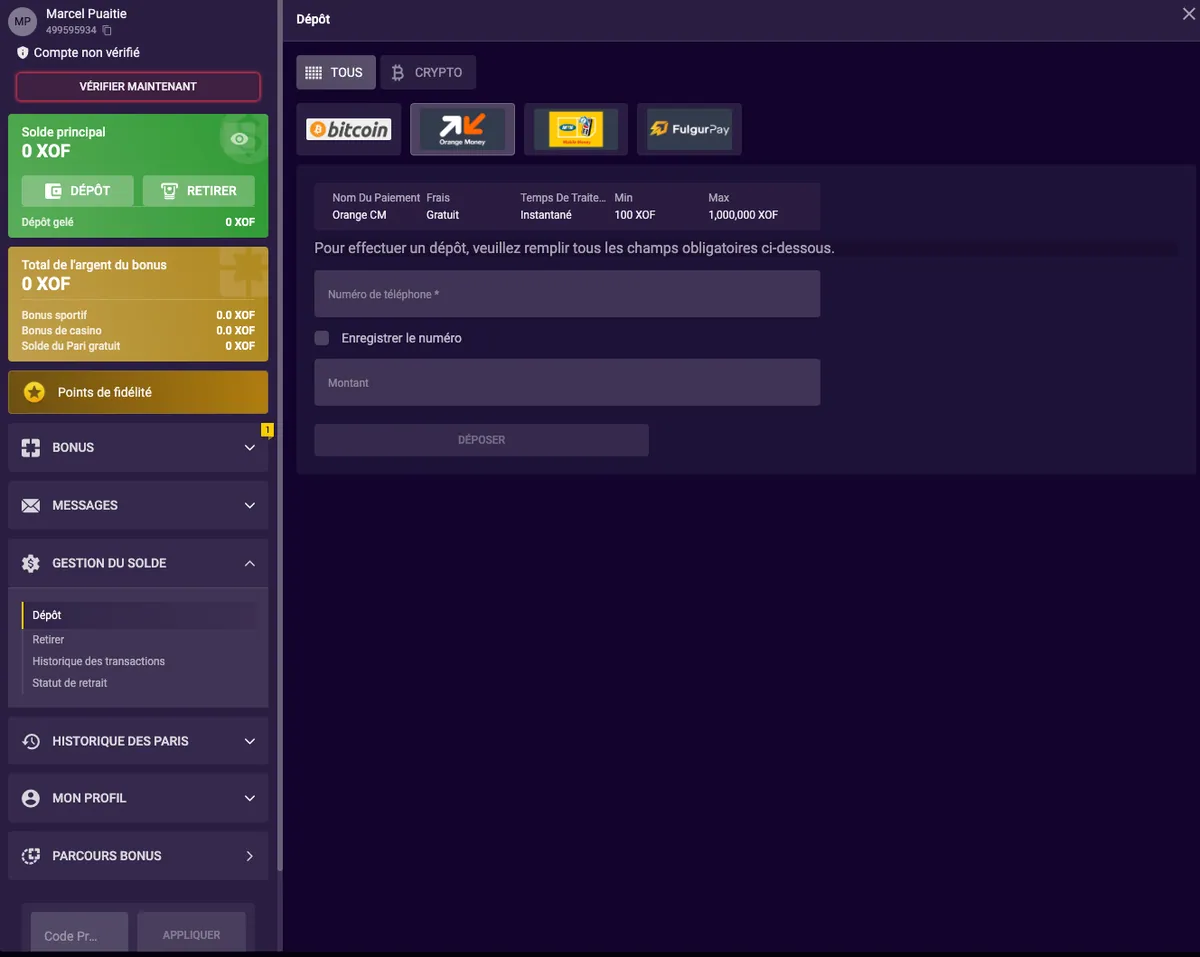
Task: Click the Mon profil person icon
Action: point(31,798)
